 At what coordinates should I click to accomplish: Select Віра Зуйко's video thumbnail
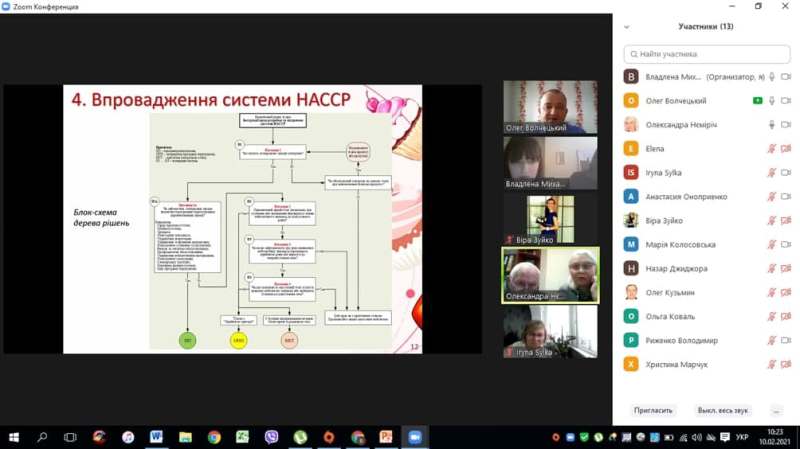click(550, 219)
